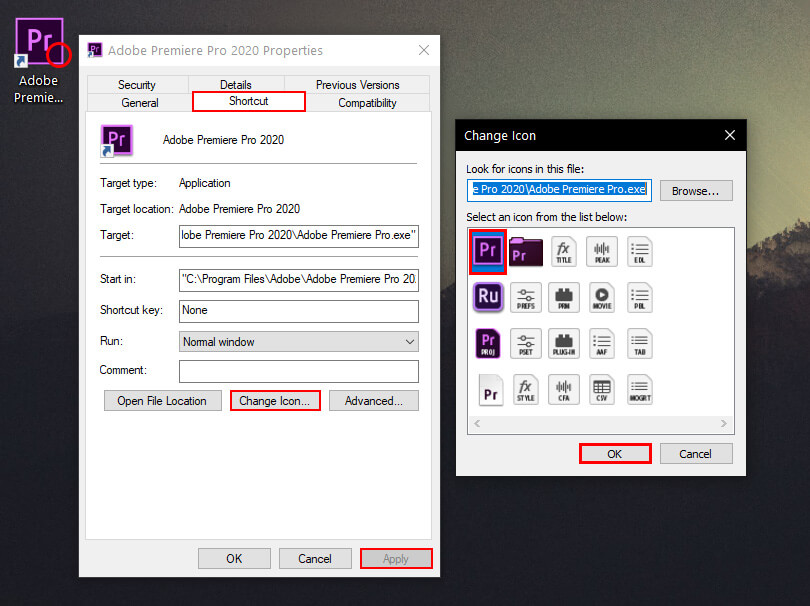This screenshot has width=810, height=606.
Task: Open the General tab
Action: click(139, 103)
